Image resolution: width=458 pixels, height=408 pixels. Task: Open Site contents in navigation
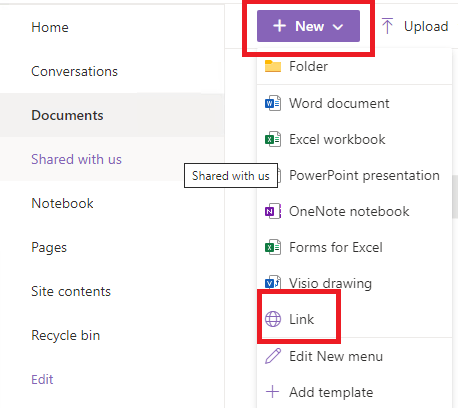point(71,291)
